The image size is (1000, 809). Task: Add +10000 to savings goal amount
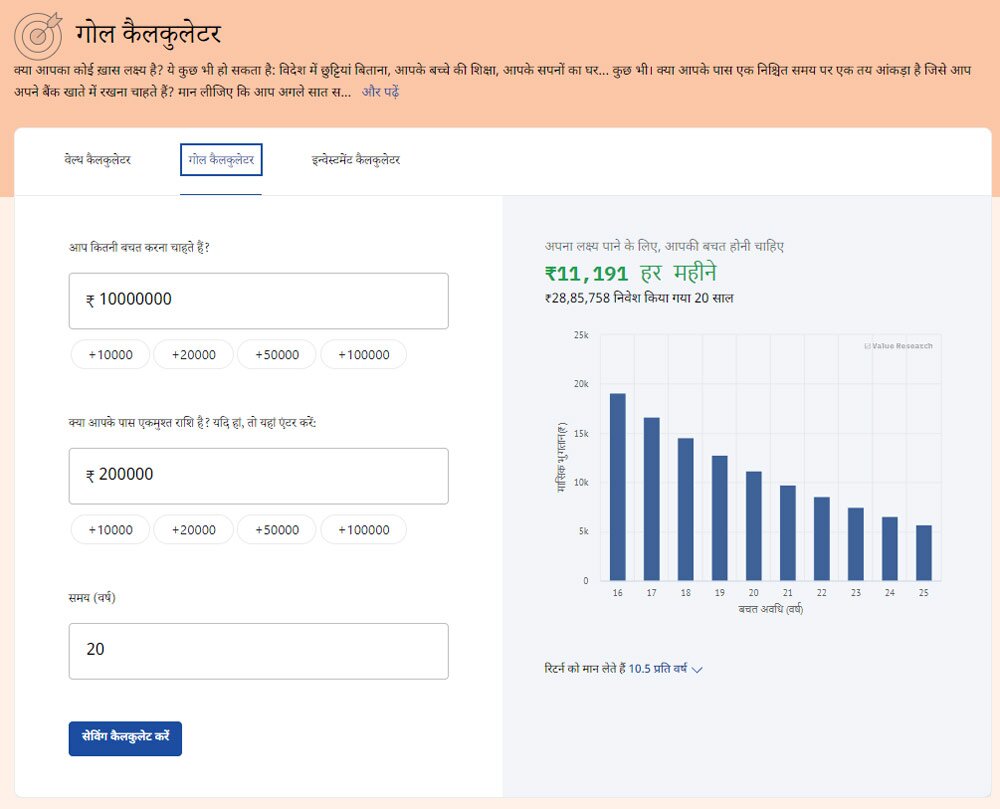110,355
